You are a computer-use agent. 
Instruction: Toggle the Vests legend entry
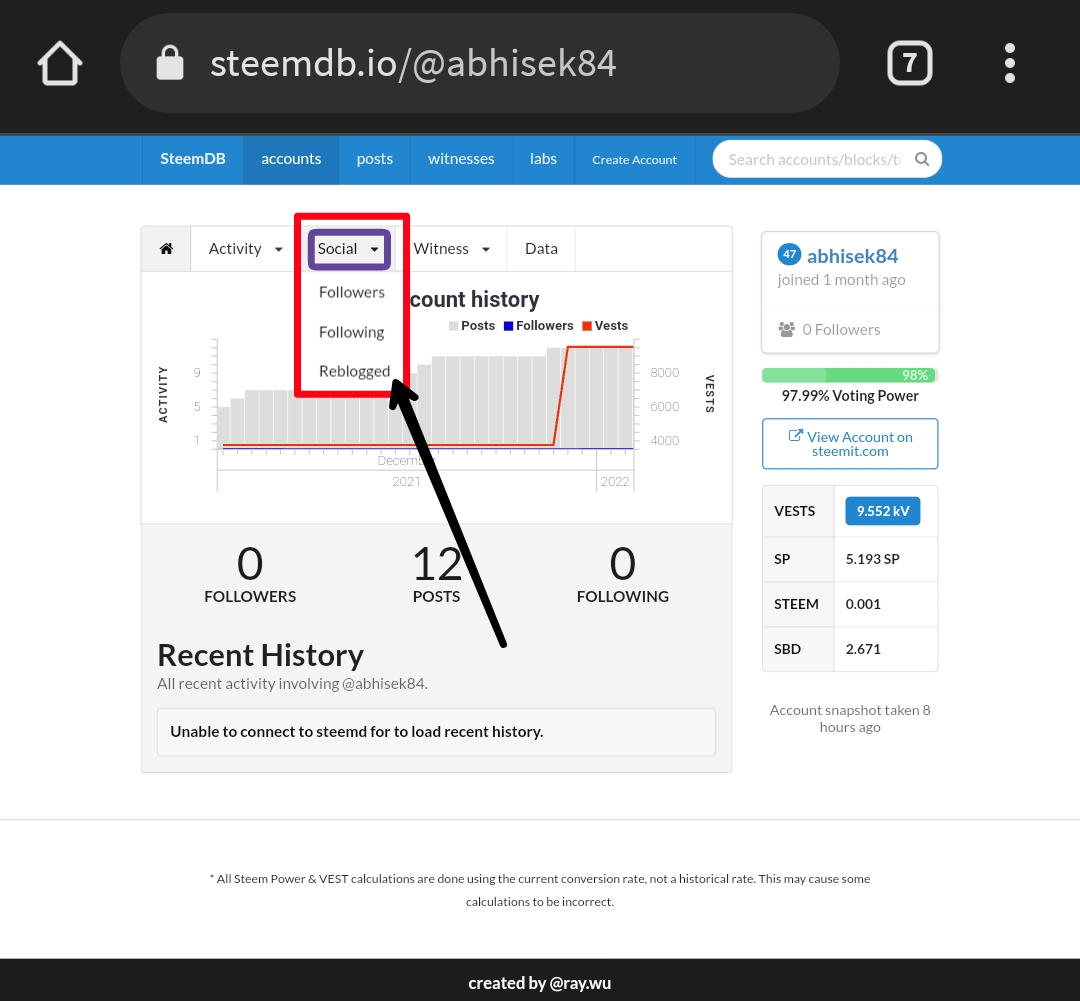[x=605, y=326]
